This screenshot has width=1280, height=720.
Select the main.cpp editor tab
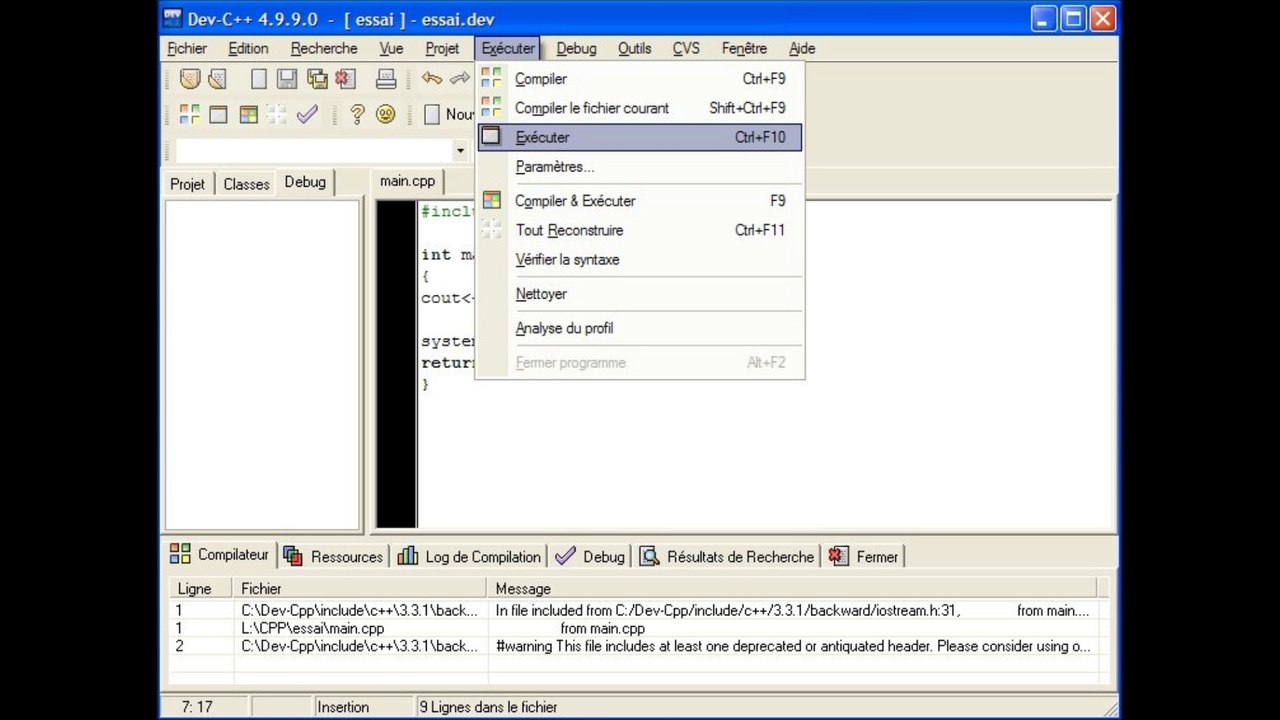[x=407, y=181]
